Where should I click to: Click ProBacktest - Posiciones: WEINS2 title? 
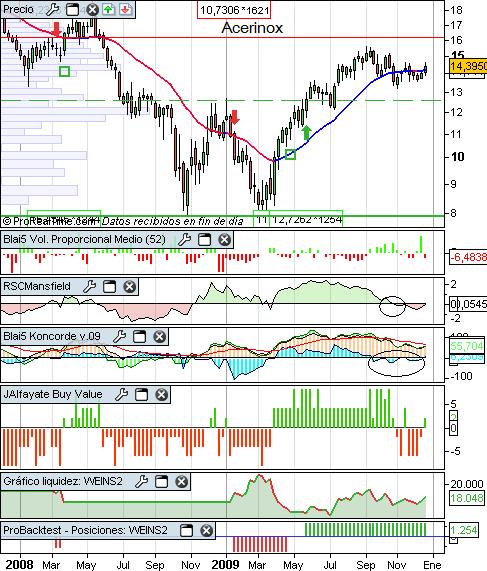tap(85, 530)
